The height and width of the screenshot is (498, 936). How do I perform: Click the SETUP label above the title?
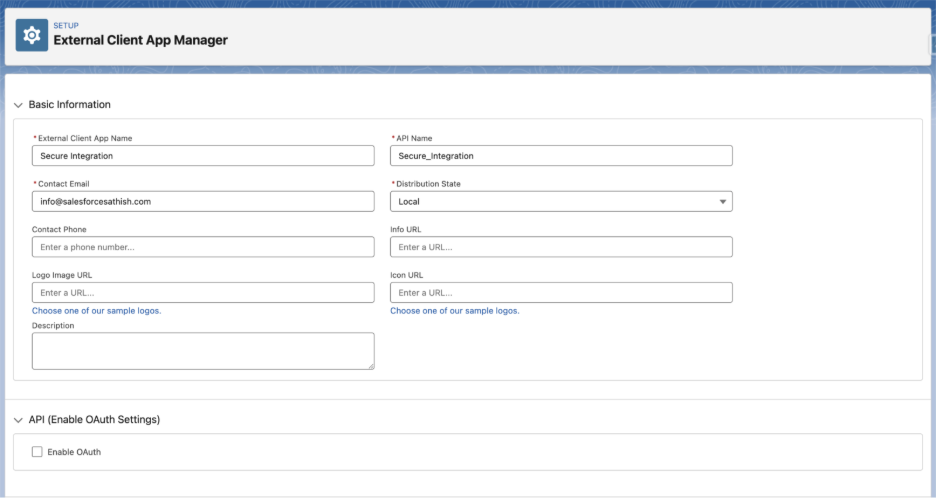tap(65, 26)
